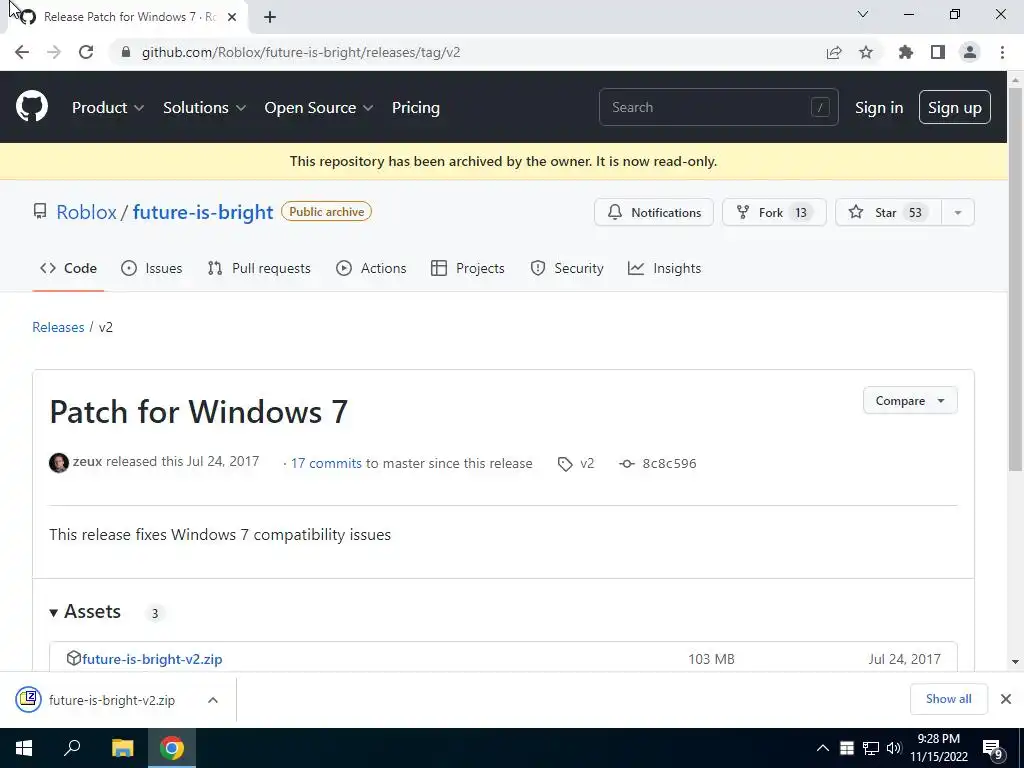This screenshot has height=768, width=1024.
Task: Open the download item options chevron
Action: [x=213, y=700]
